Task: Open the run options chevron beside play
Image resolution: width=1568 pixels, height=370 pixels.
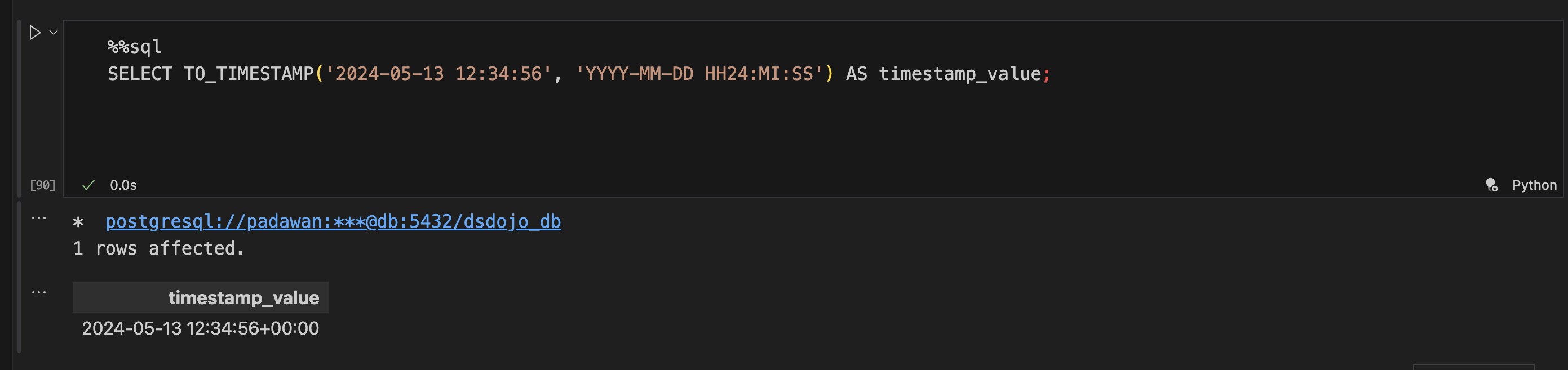Action: pos(54,33)
